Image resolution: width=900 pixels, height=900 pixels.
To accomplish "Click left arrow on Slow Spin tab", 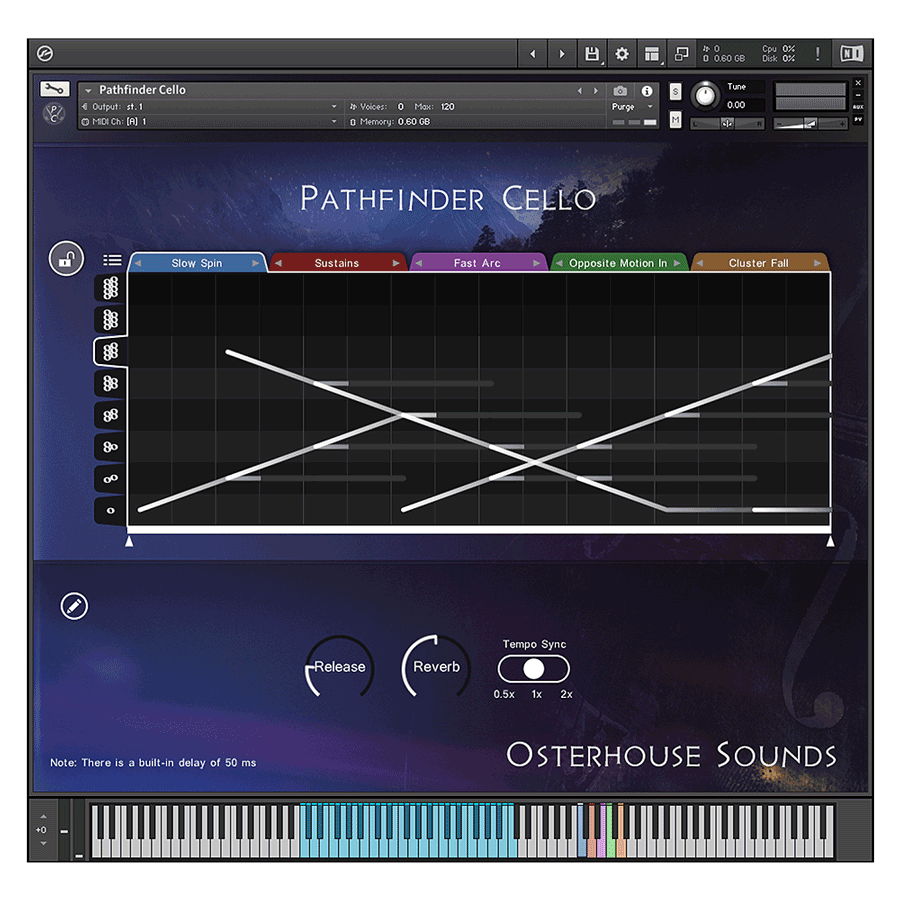I will [x=138, y=263].
